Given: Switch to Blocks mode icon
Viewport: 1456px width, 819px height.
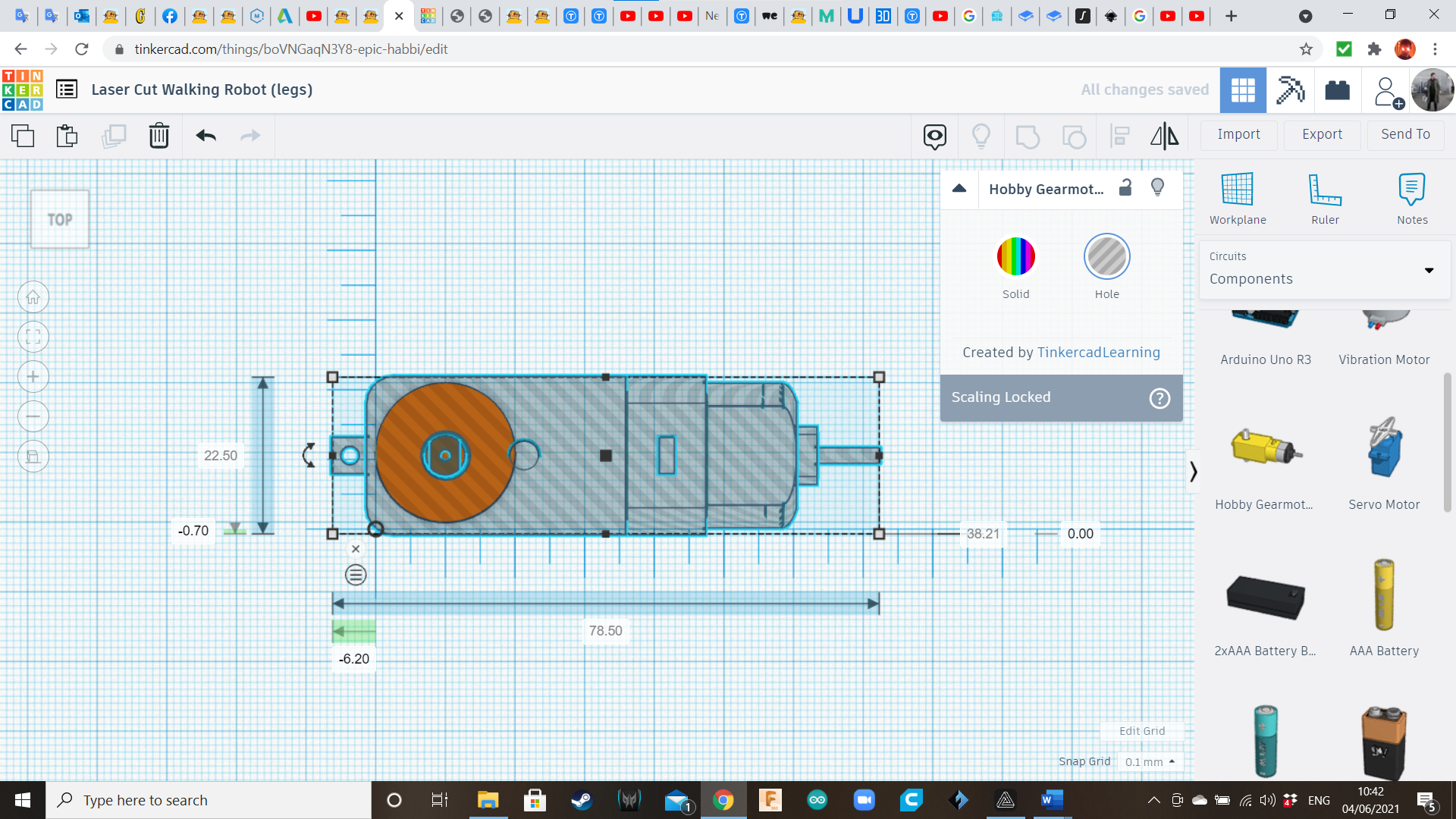Looking at the screenshot, I should pos(1290,90).
